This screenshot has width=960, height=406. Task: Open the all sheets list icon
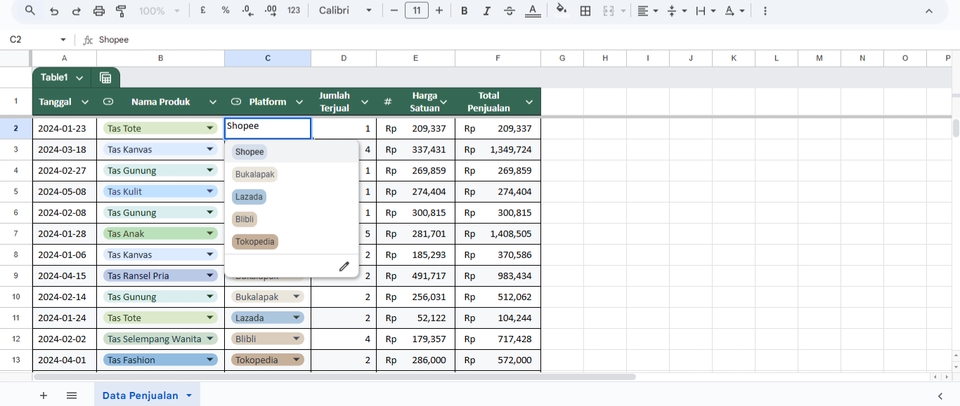pos(72,396)
